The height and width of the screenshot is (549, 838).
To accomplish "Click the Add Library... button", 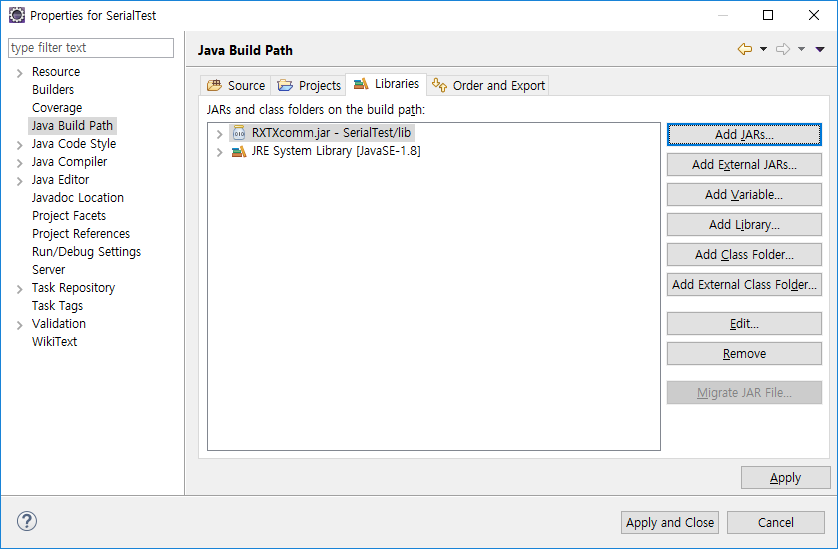I will coord(744,224).
